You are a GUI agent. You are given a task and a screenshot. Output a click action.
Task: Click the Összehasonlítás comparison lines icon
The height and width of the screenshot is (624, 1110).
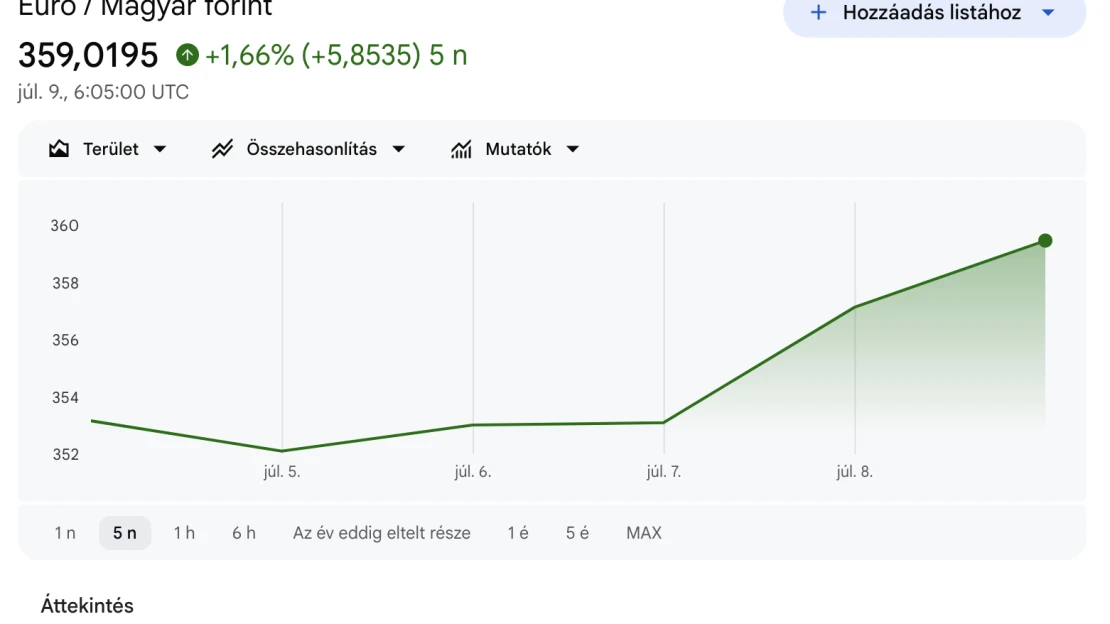(222, 149)
